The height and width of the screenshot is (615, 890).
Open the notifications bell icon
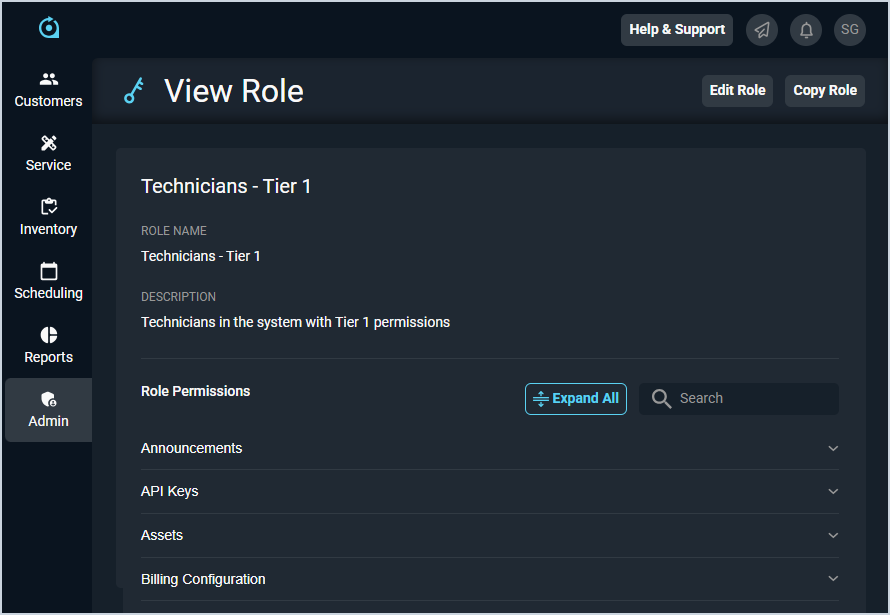pyautogui.click(x=806, y=30)
